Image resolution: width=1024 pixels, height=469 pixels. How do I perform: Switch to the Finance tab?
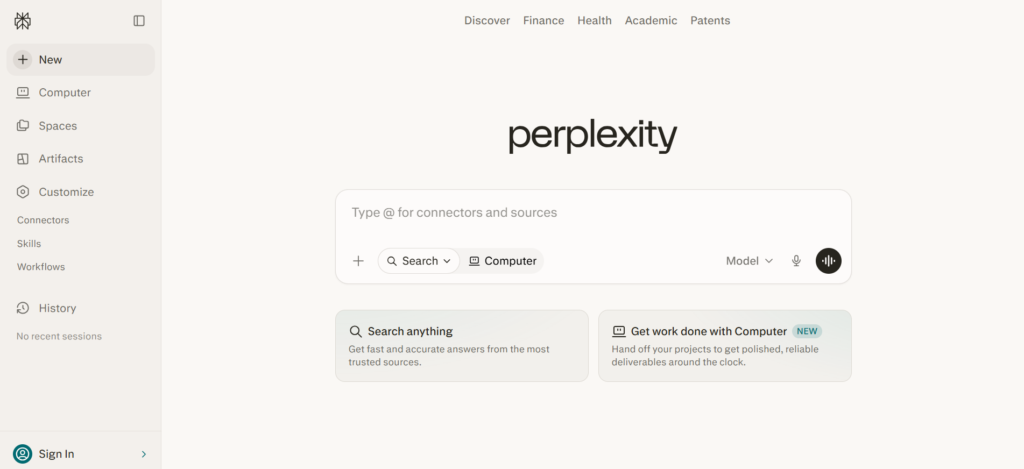coord(543,20)
